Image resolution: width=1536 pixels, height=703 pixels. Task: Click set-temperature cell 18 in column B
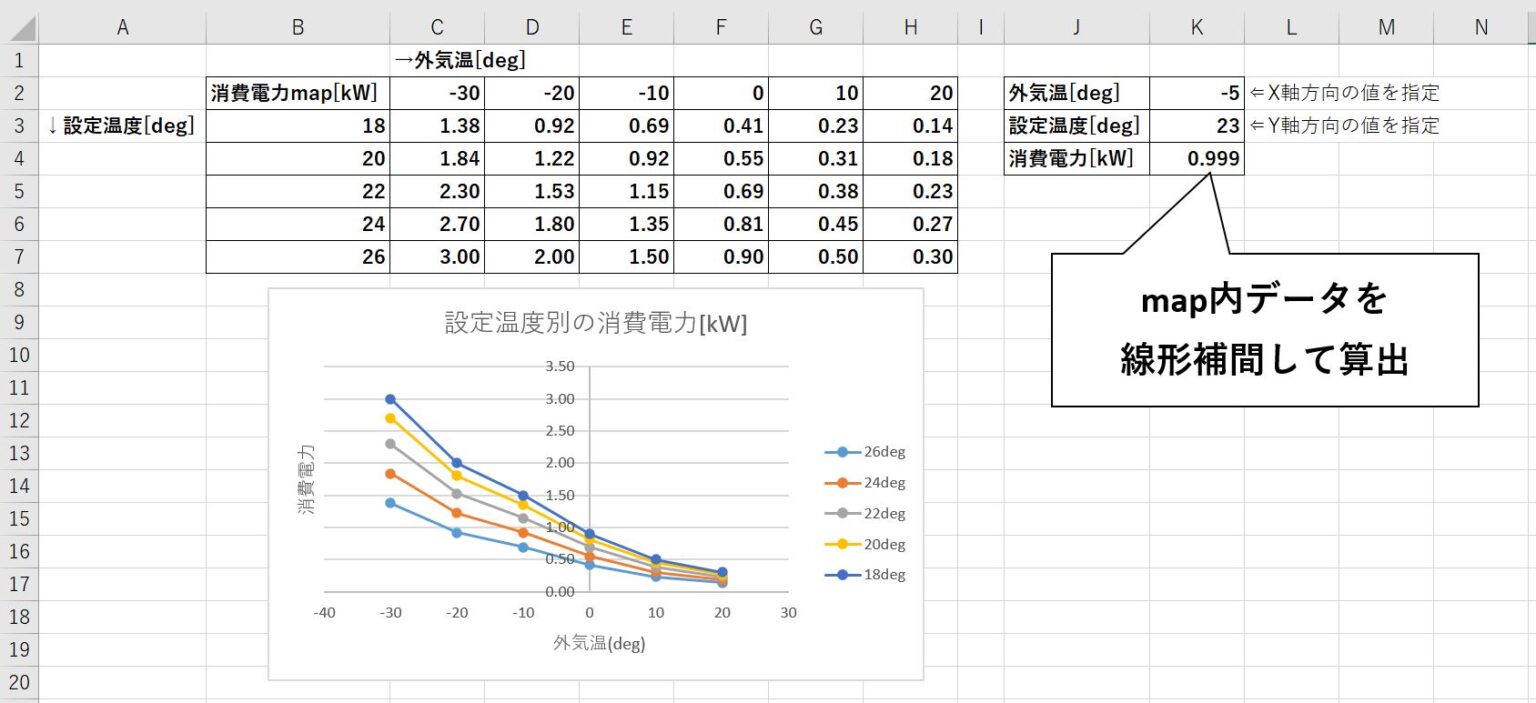tap(298, 126)
